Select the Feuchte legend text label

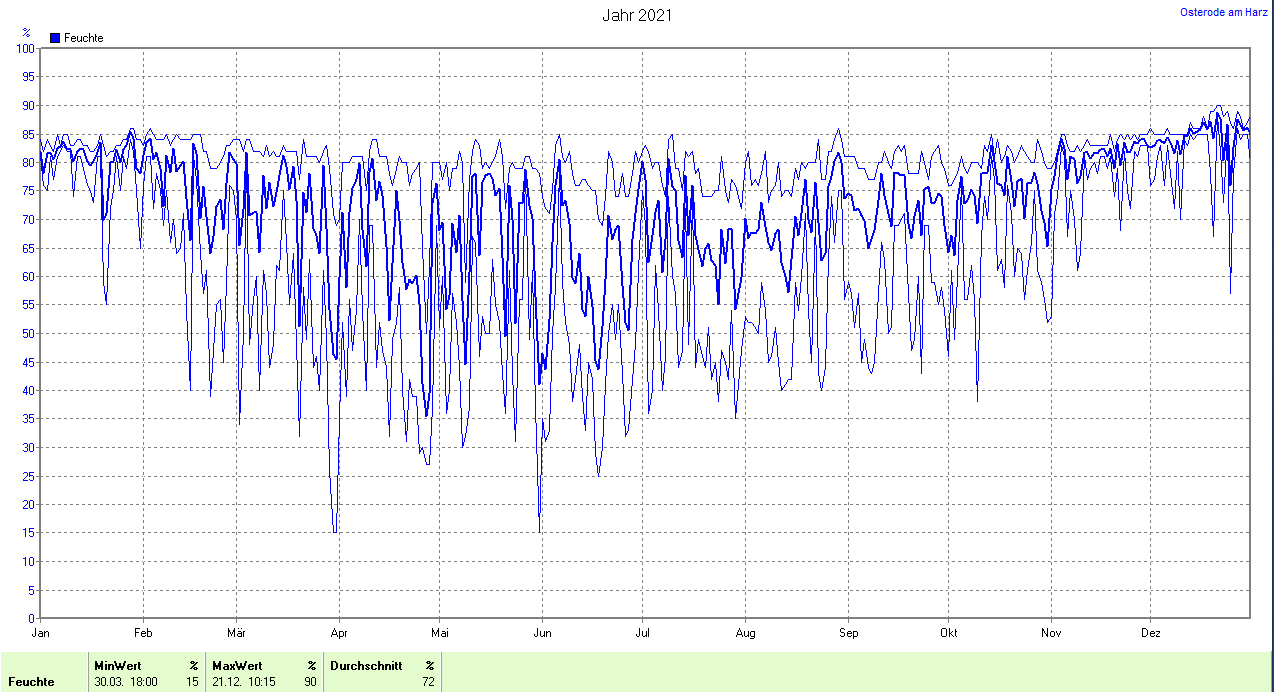click(x=83, y=38)
